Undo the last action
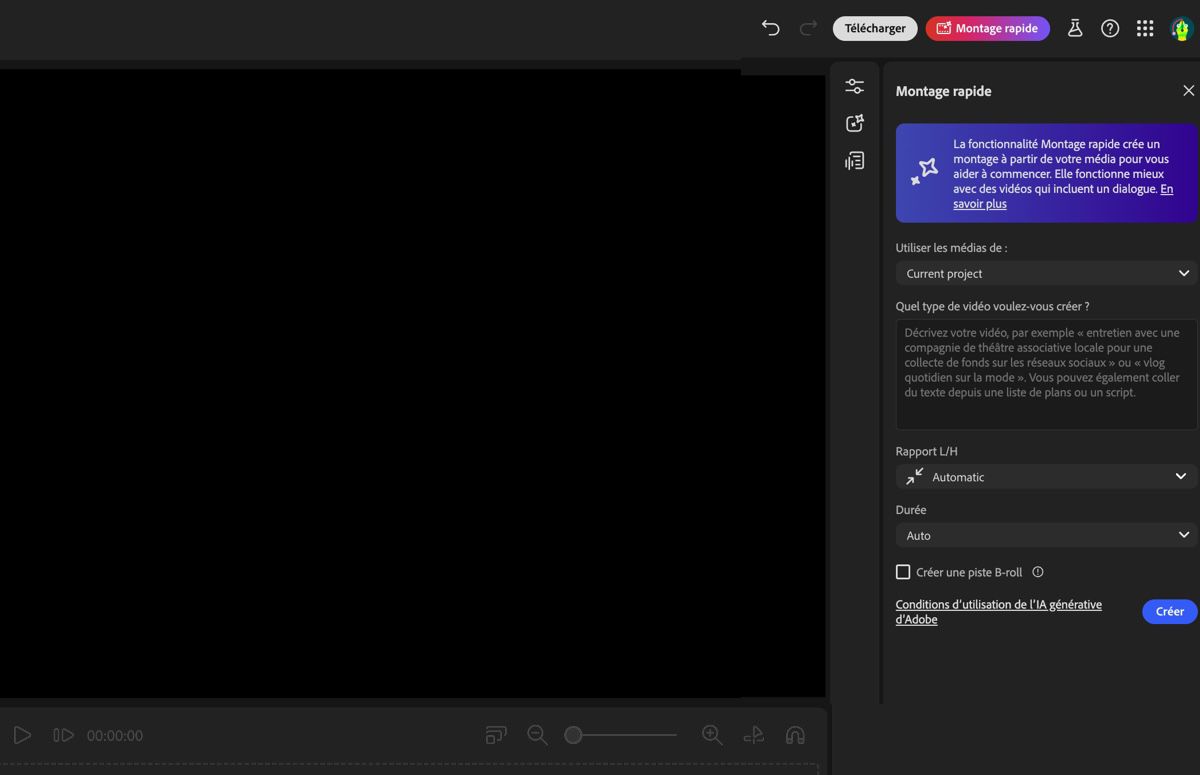Viewport: 1200px width, 775px height. (770, 28)
